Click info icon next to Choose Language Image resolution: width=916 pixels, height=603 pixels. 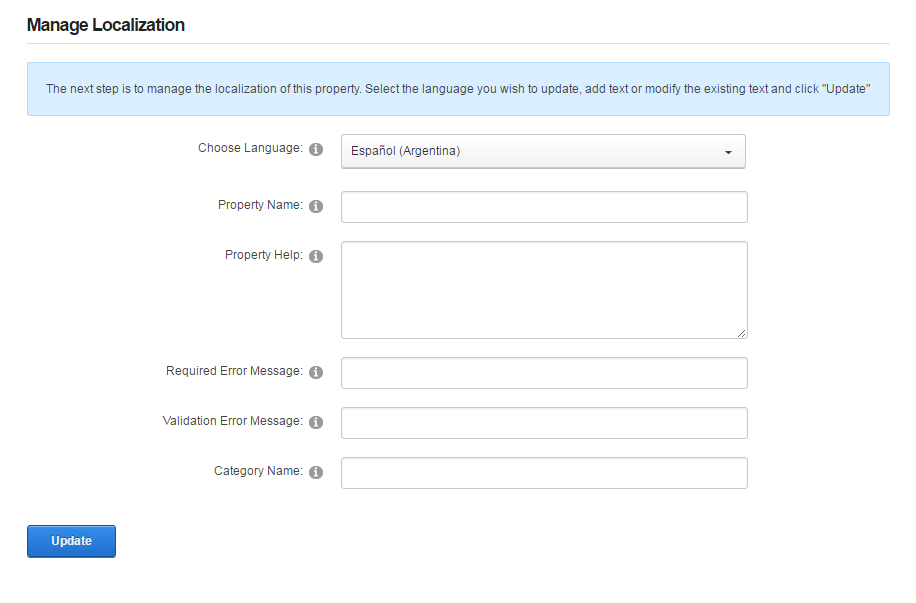click(x=316, y=150)
